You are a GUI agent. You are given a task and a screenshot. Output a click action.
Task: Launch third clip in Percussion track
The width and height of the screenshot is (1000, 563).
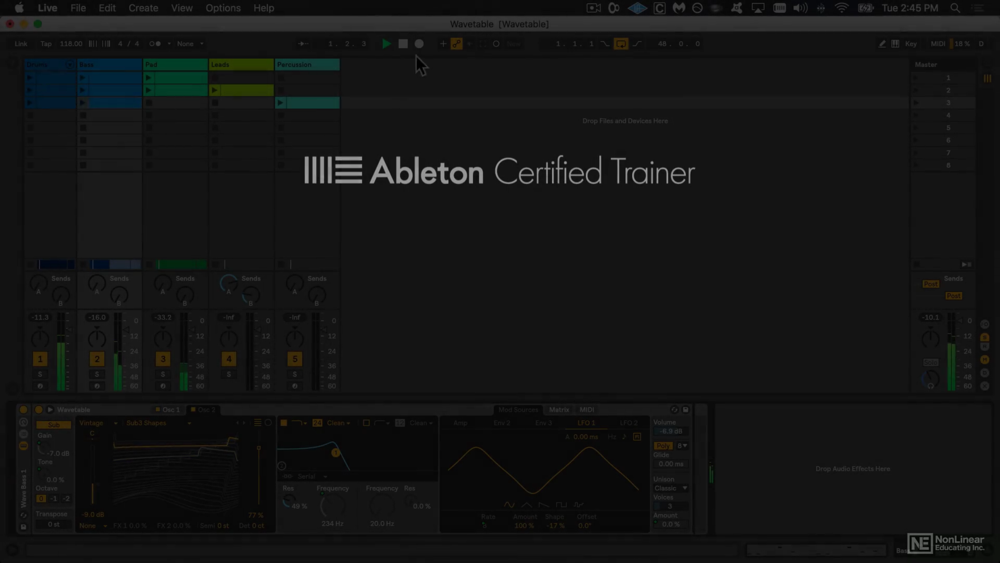(x=281, y=103)
